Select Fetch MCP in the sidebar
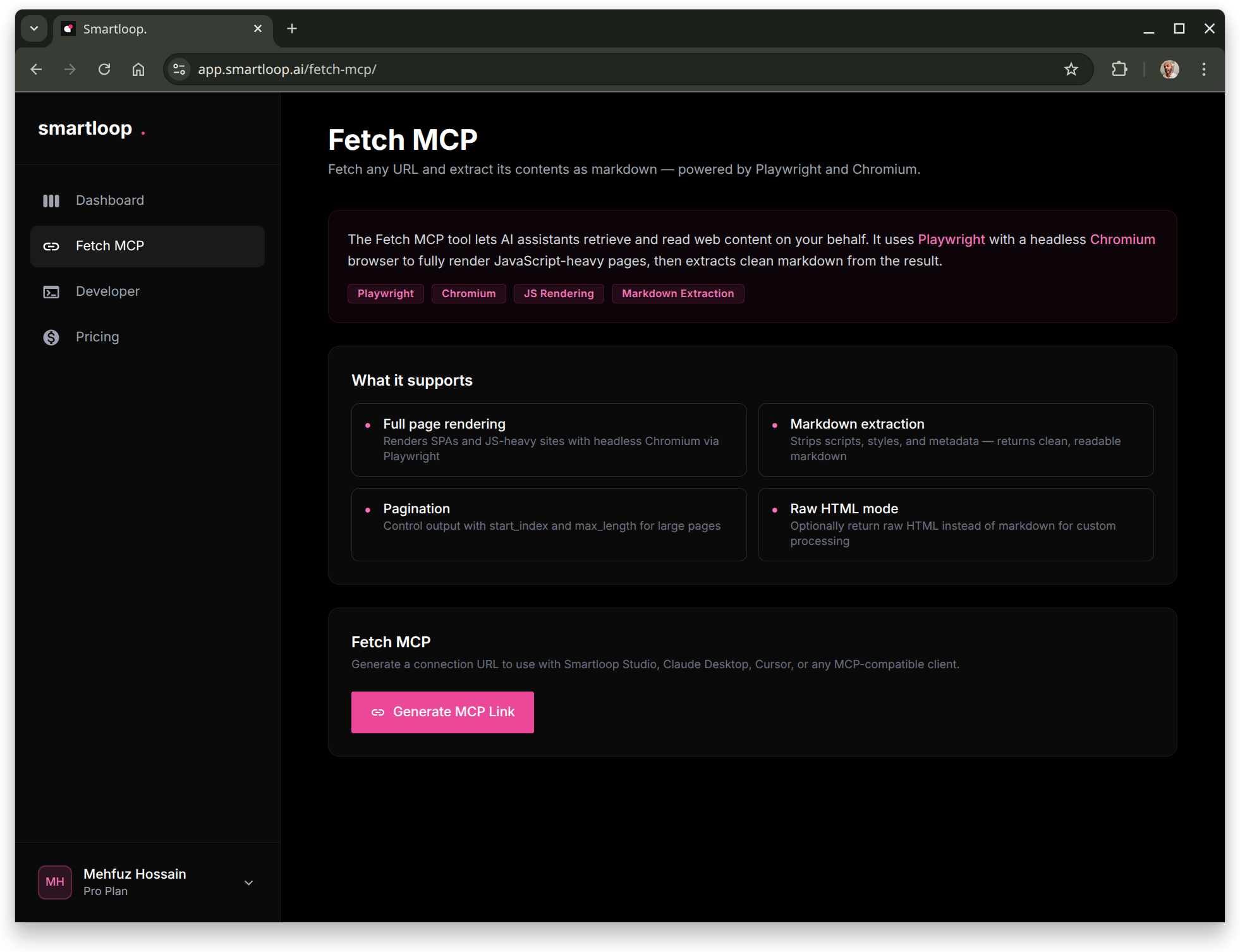 [x=147, y=247]
